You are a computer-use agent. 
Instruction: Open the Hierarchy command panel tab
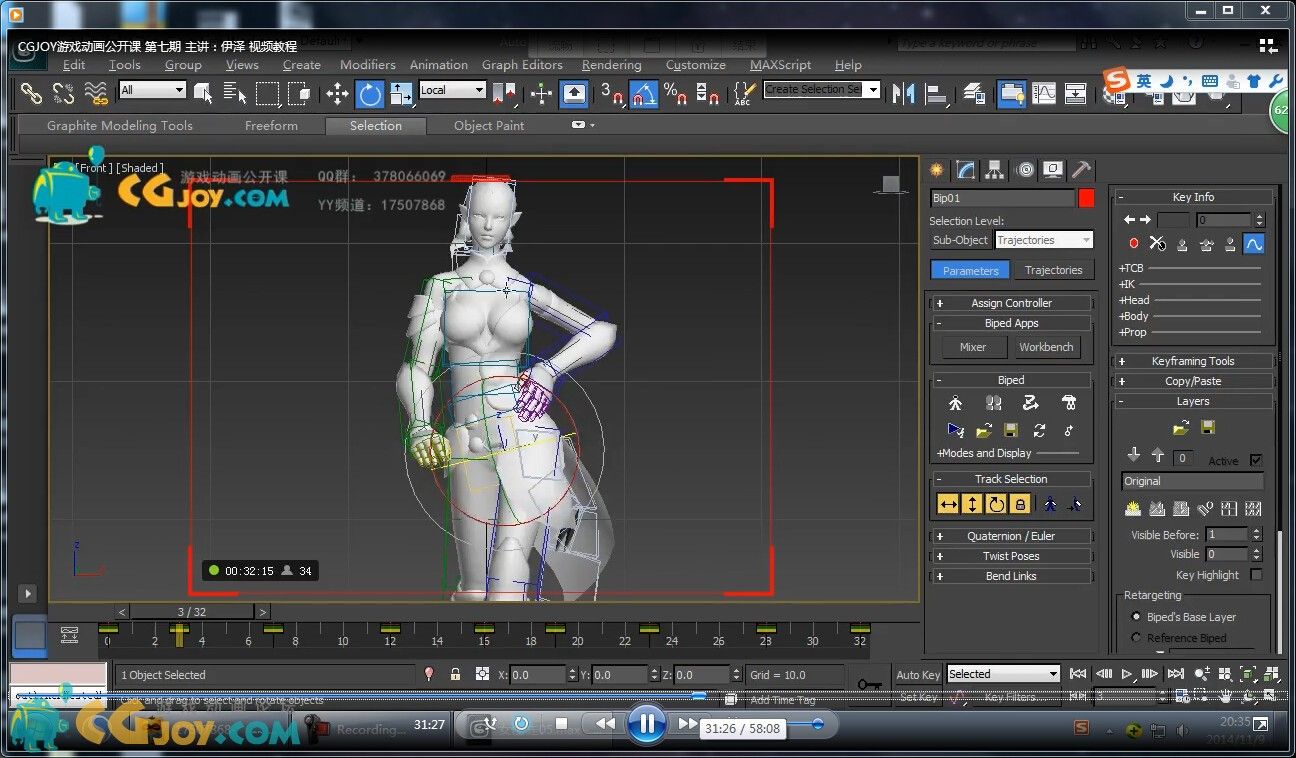click(x=994, y=170)
